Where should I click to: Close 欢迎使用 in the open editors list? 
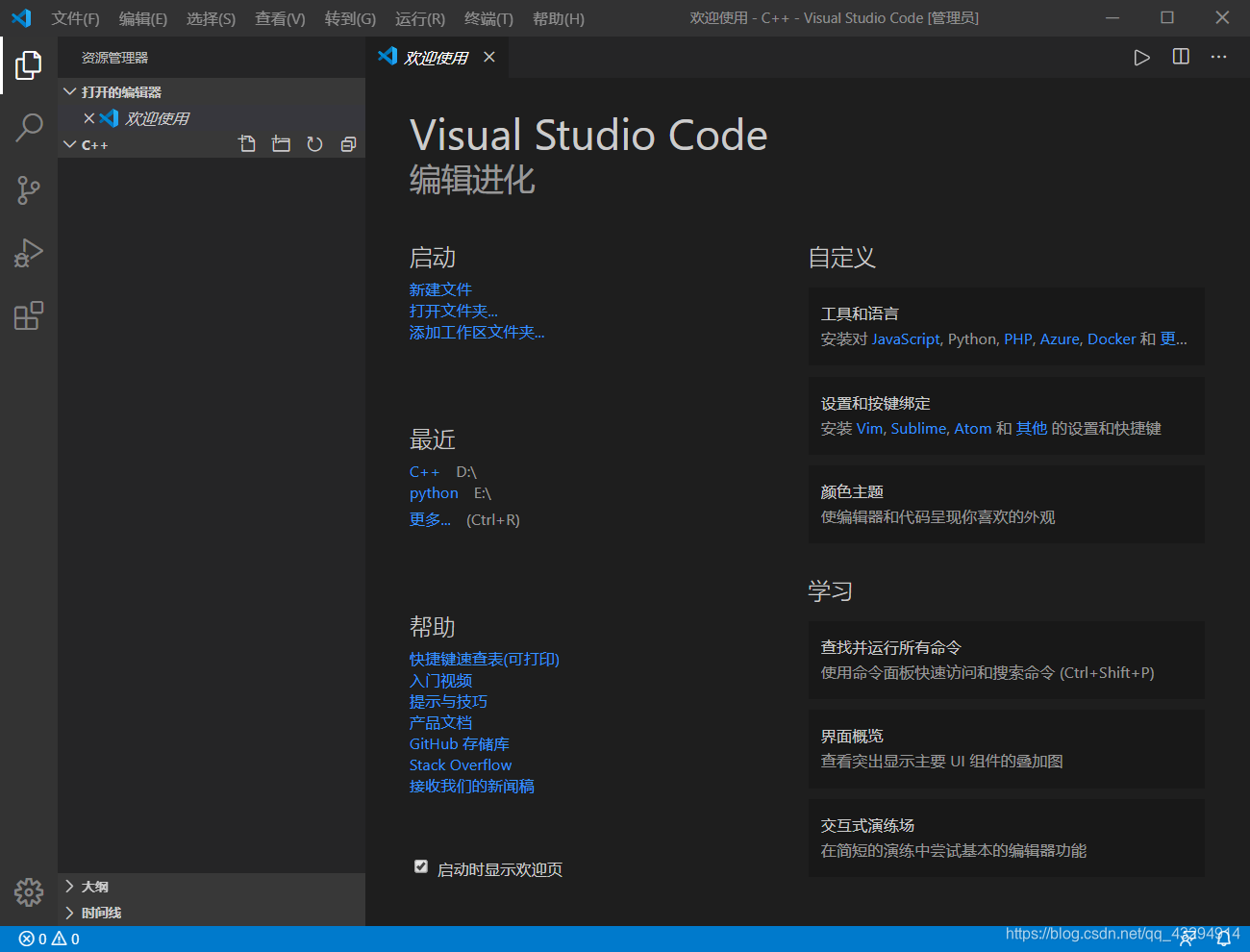pos(89,118)
